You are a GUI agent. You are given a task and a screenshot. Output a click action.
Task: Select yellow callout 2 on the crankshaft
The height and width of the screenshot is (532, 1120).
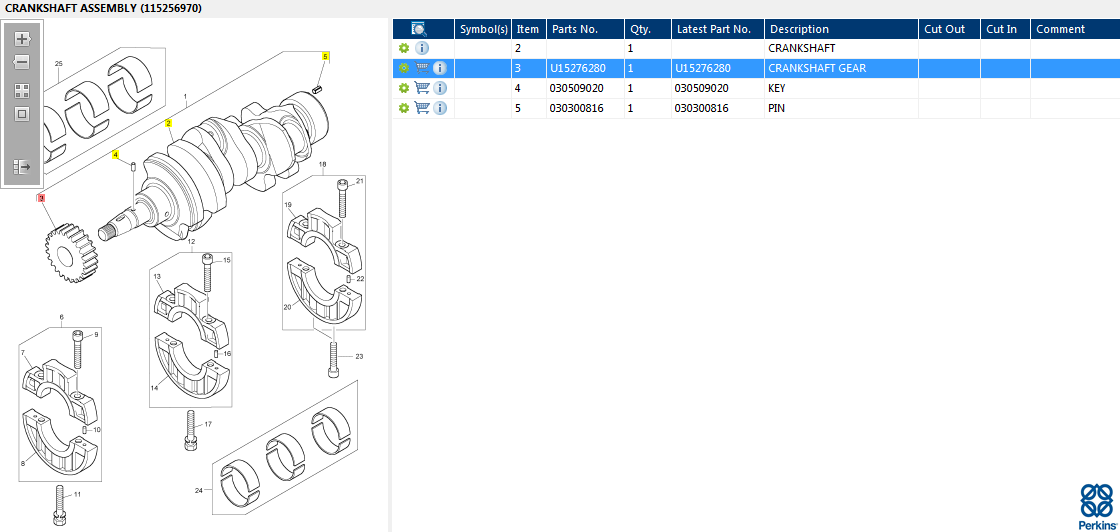click(169, 123)
